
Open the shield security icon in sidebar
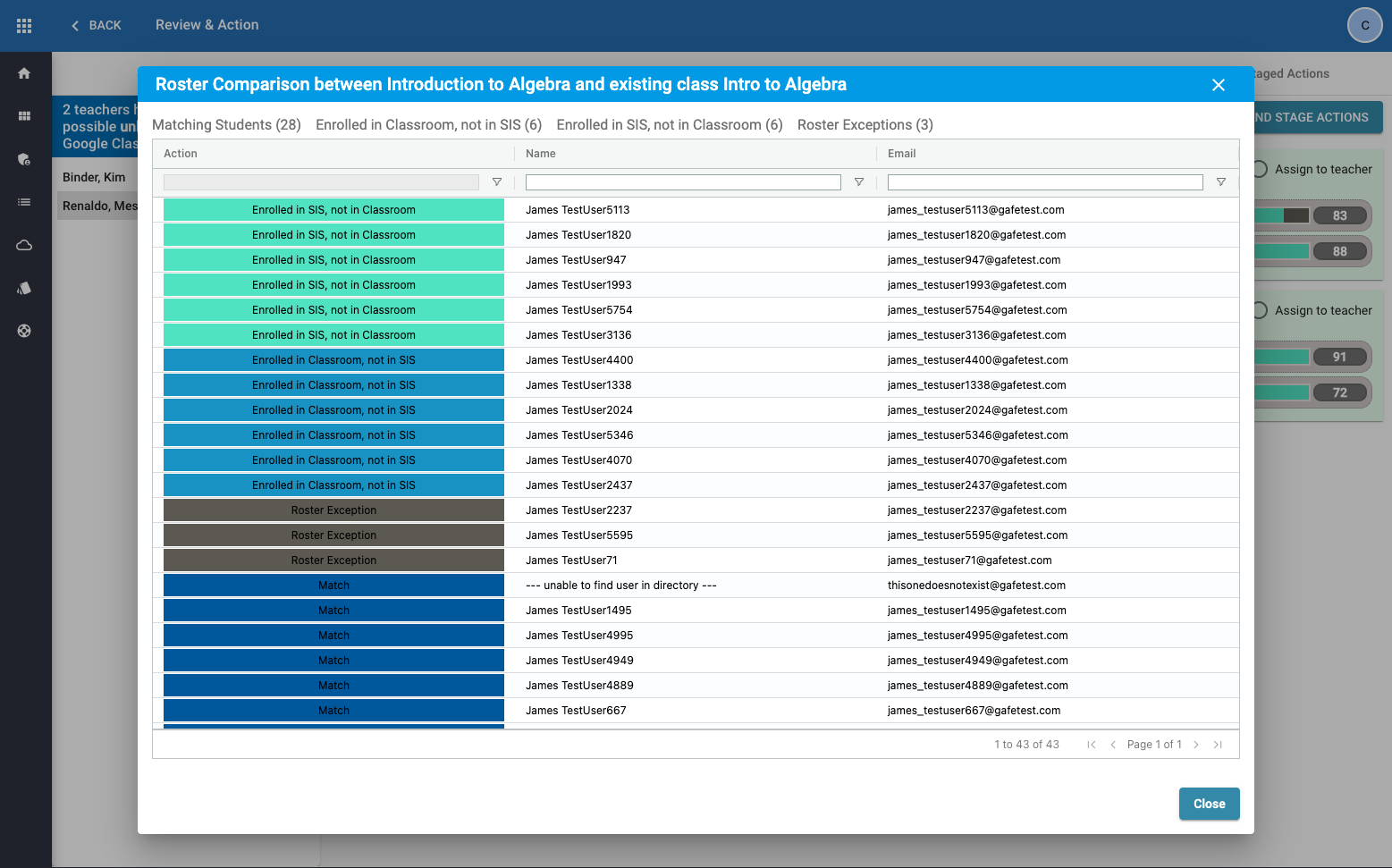coord(24,159)
